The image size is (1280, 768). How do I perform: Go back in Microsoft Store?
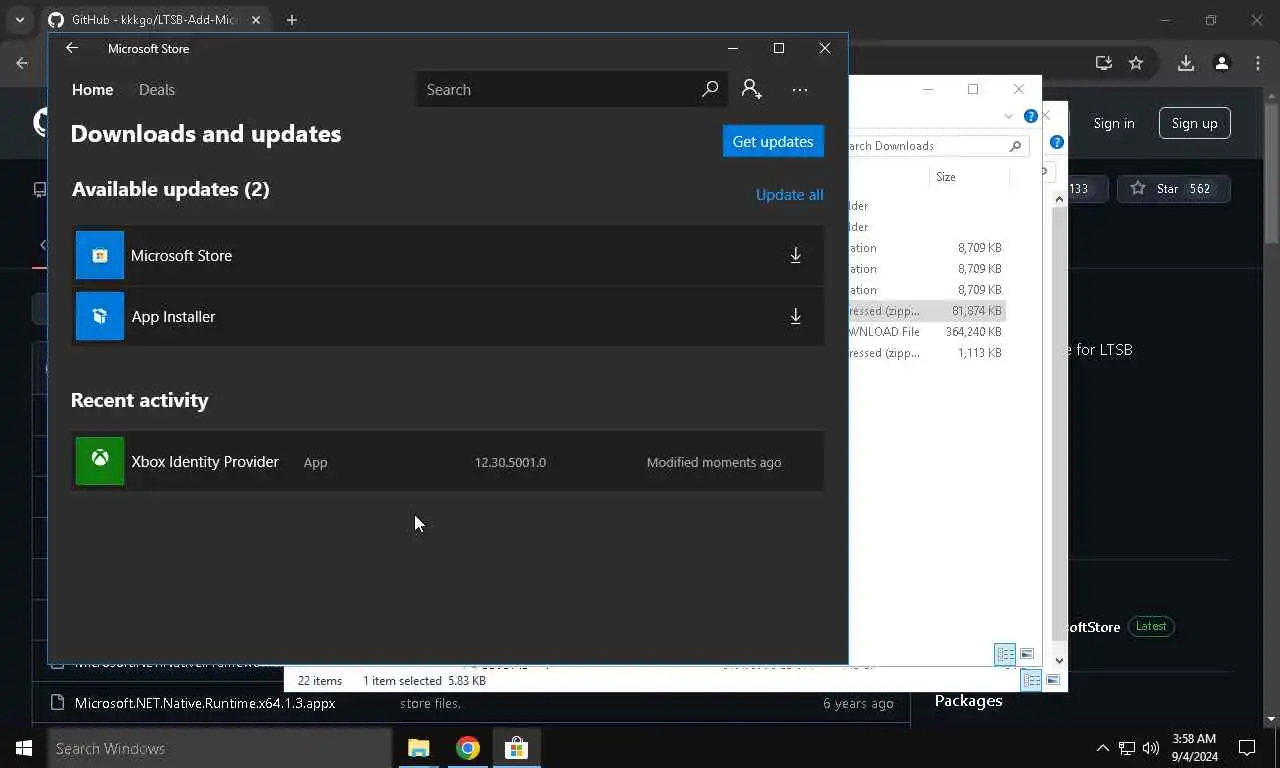(x=72, y=48)
